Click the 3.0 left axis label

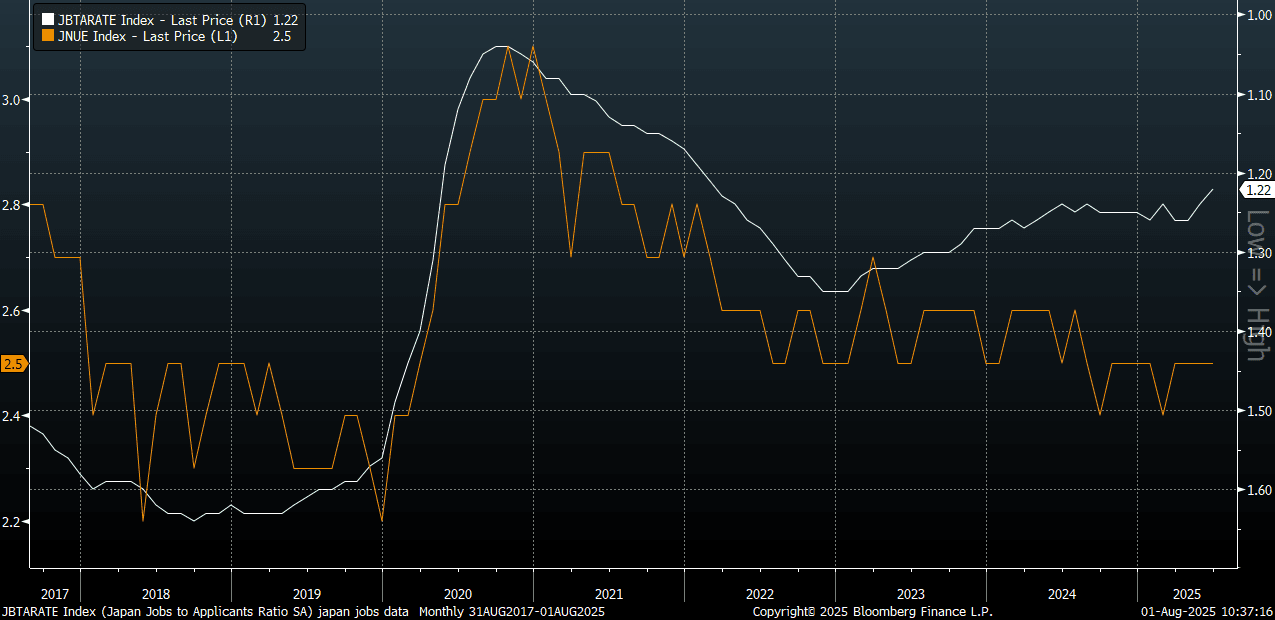pyautogui.click(x=13, y=99)
